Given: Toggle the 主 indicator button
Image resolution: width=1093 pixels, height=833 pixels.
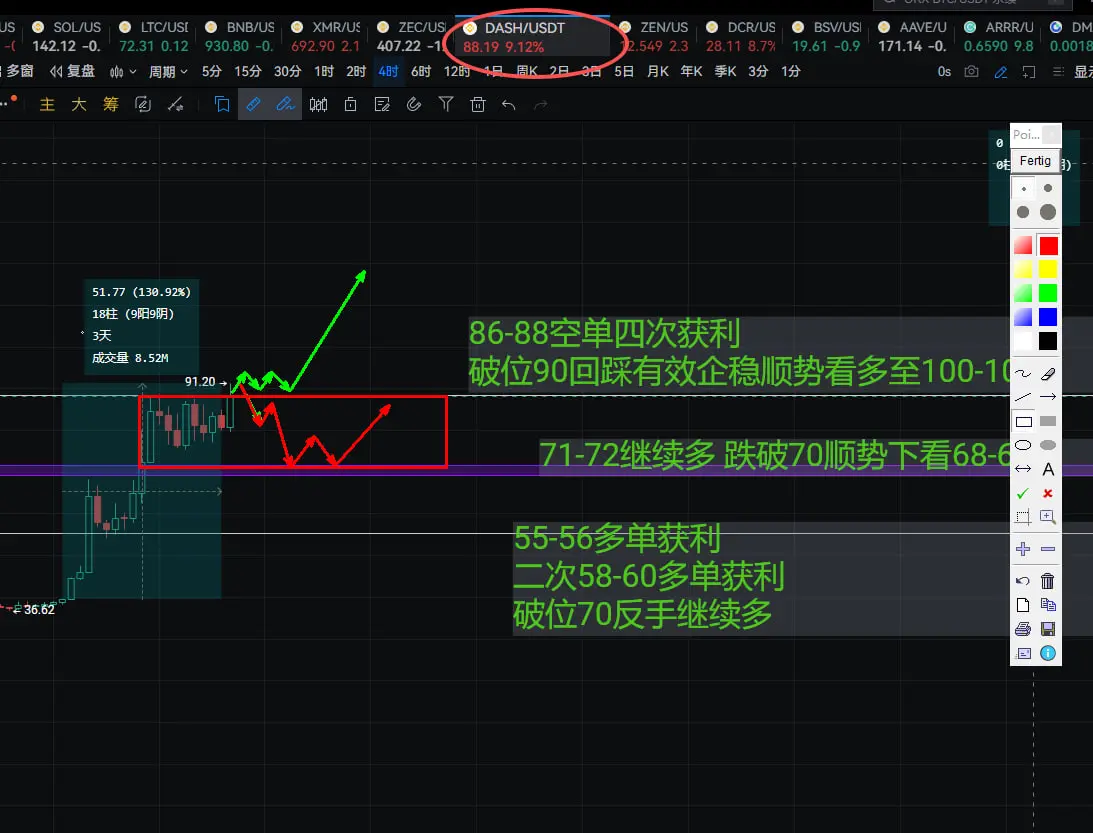Looking at the screenshot, I should coord(47,105).
